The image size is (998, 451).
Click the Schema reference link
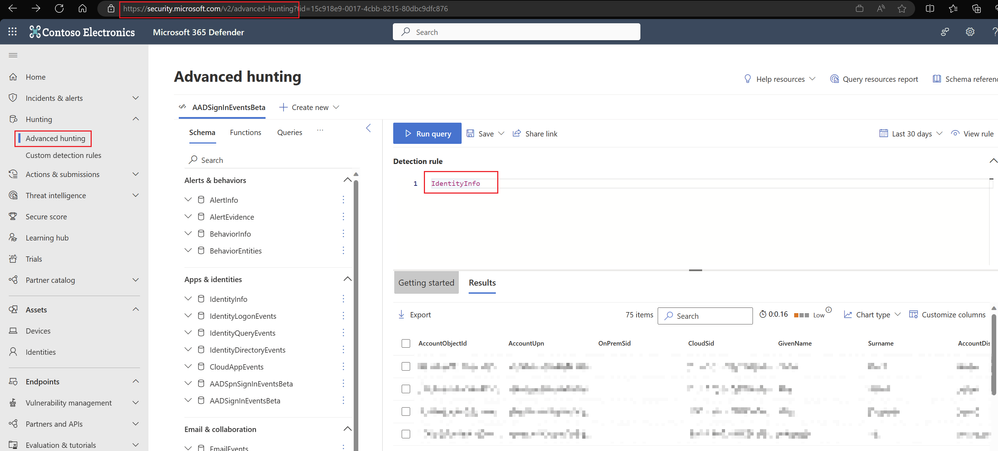point(965,80)
